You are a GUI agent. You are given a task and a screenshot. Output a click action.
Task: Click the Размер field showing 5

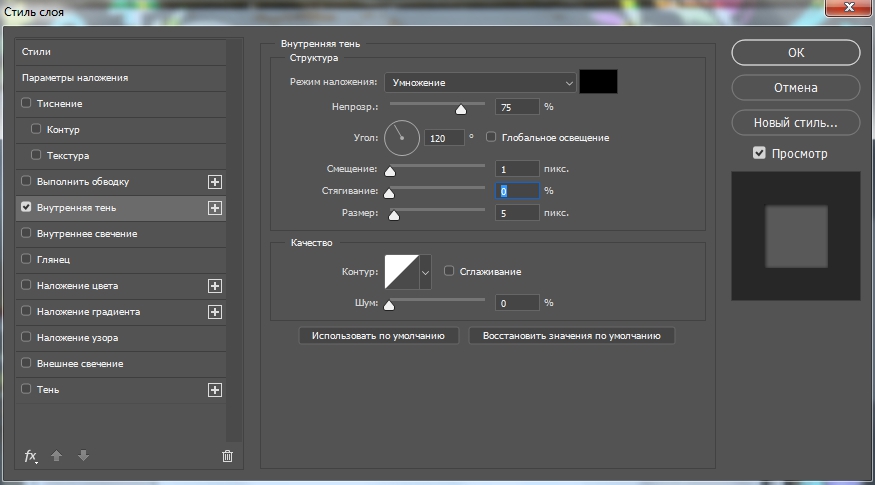517,213
